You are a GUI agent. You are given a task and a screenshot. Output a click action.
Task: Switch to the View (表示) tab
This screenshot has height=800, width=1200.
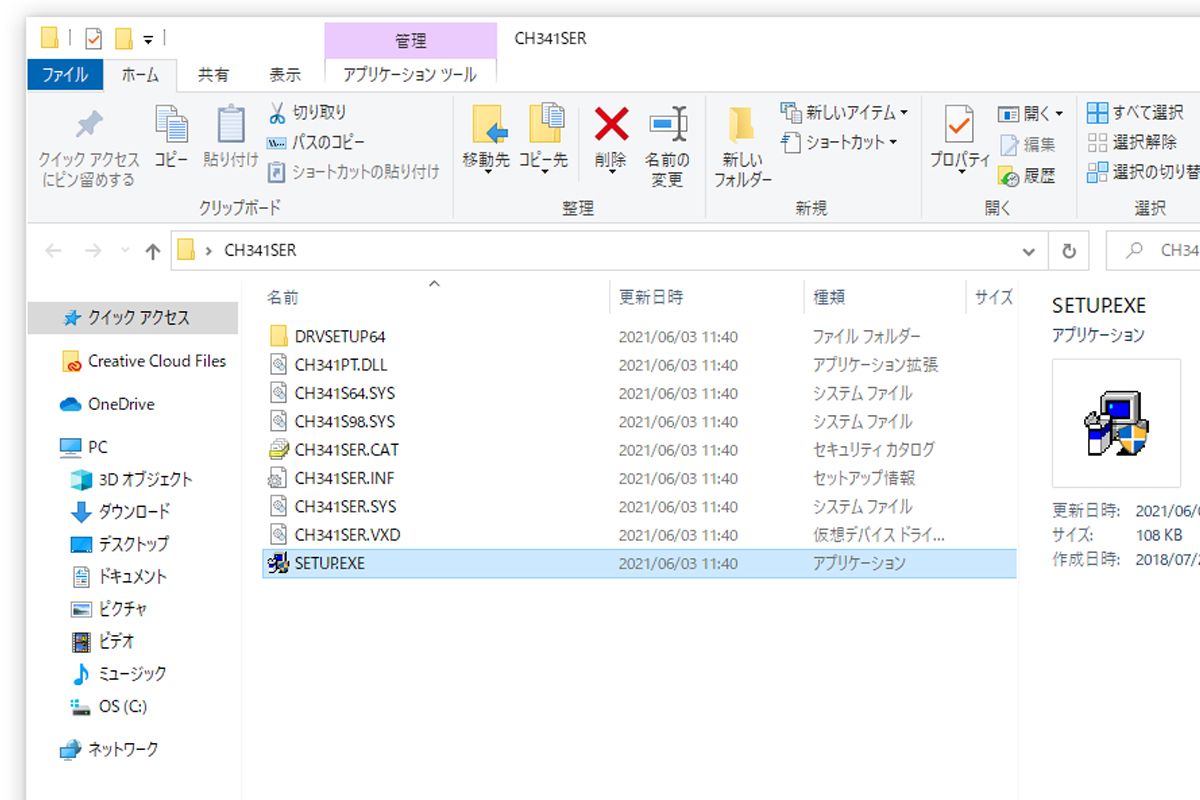coord(285,75)
